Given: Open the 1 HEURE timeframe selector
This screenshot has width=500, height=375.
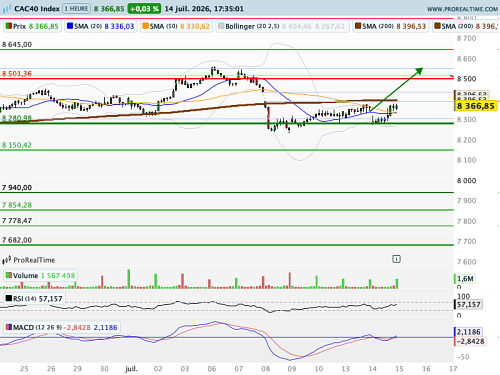Looking at the screenshot, I should 76,8.
